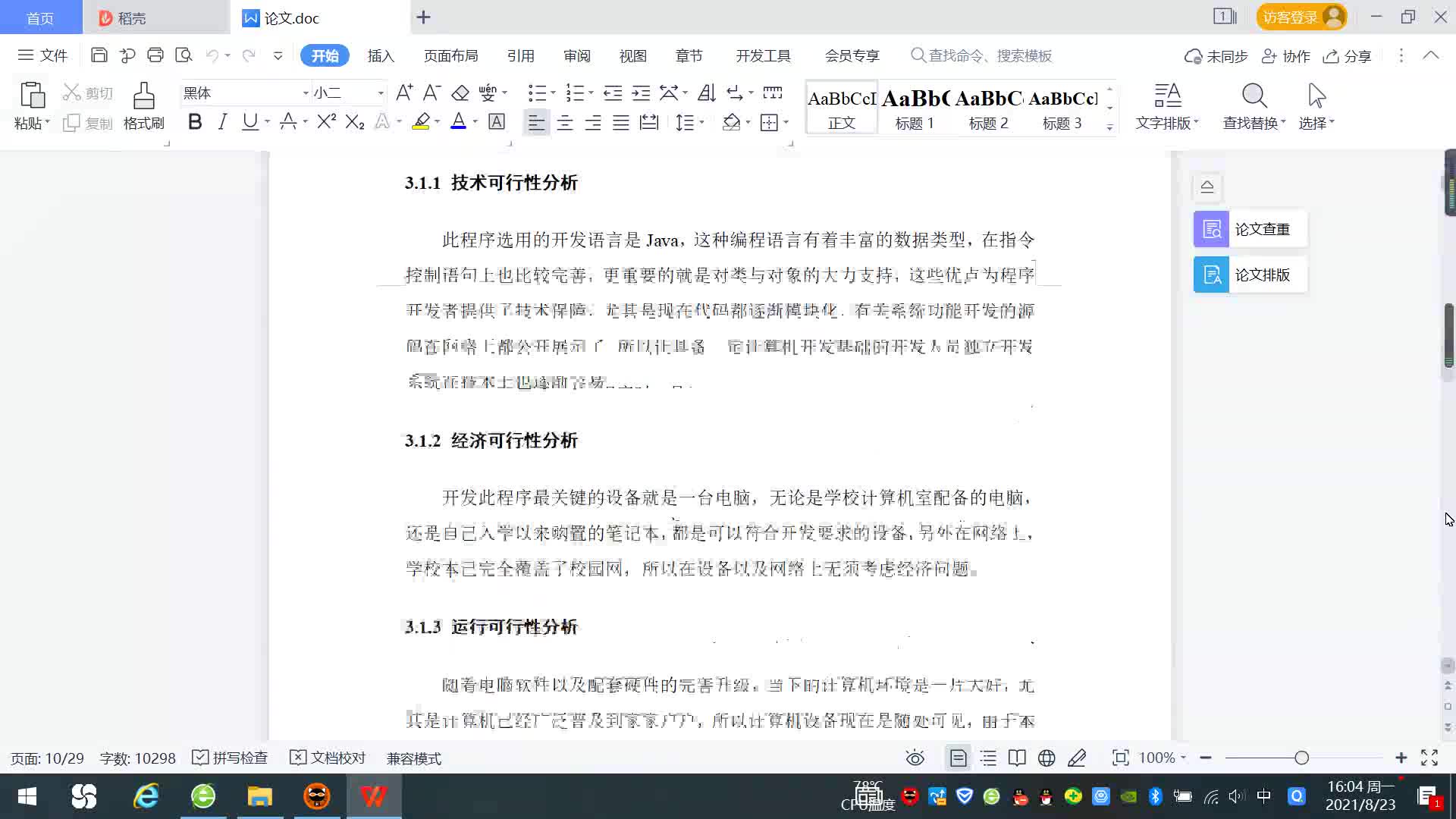Open the font name dropdown (黑体)
1456x819 pixels.
(x=306, y=93)
